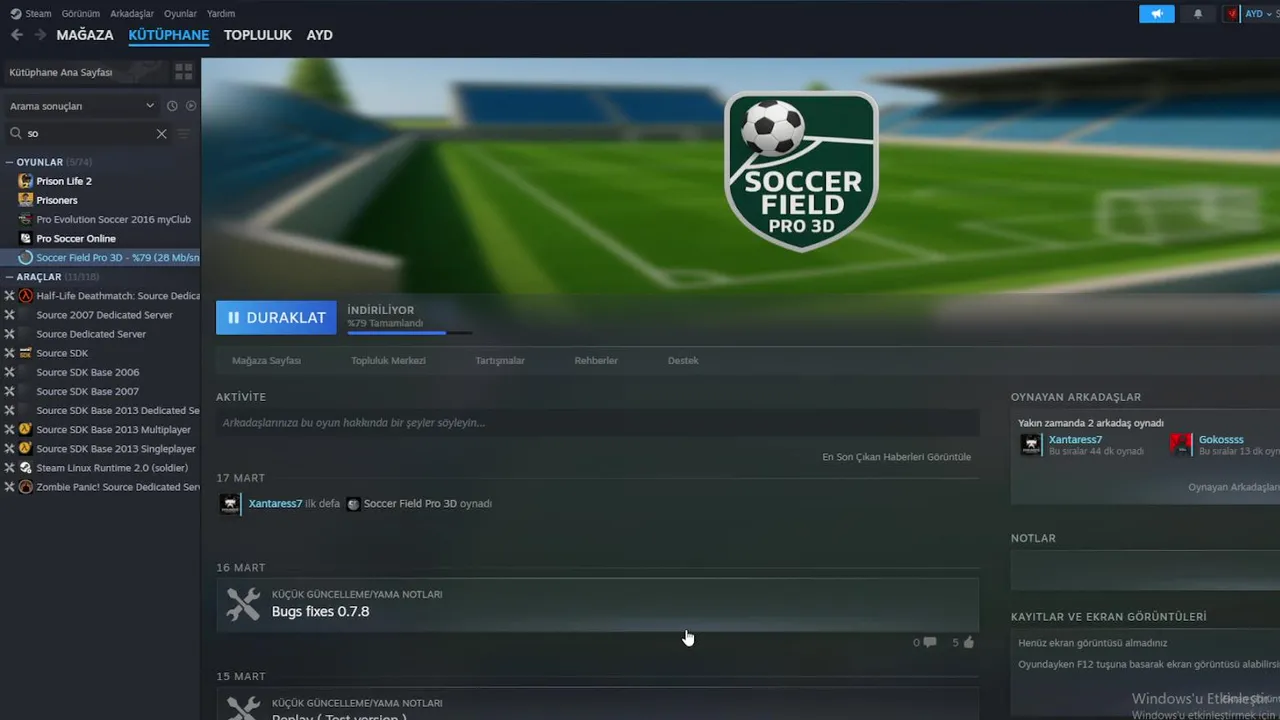Open Xantaress7 profile in activity feed
This screenshot has width=1280, height=720.
coord(275,504)
